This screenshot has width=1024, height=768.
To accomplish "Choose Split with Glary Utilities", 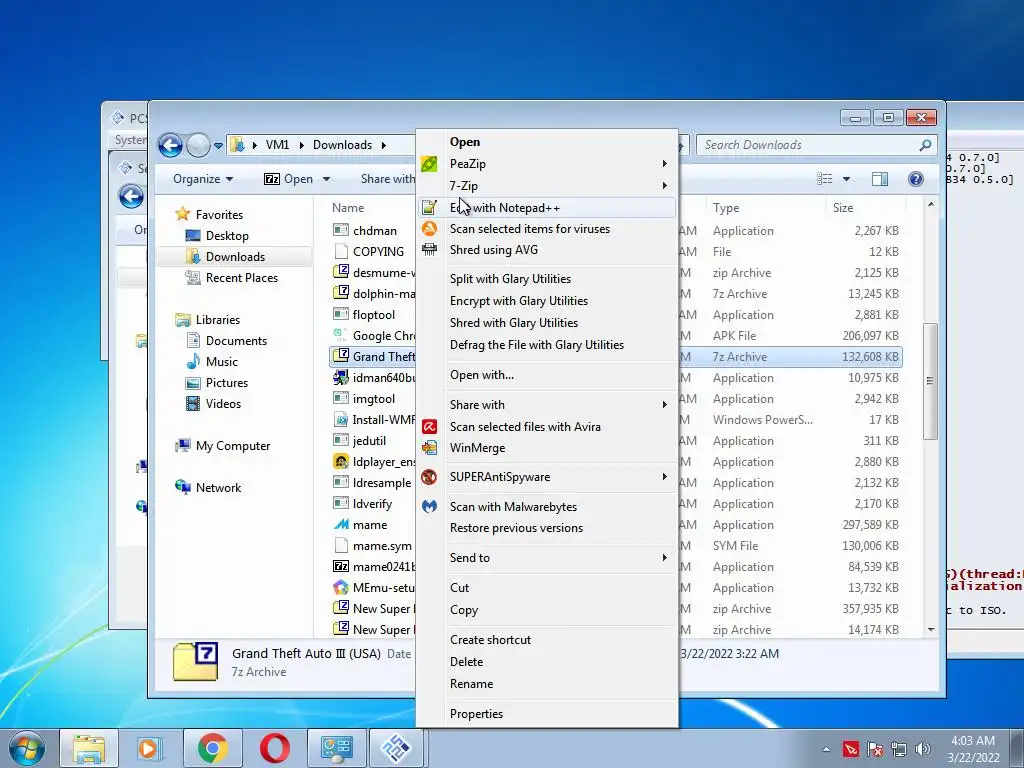I will click(510, 279).
